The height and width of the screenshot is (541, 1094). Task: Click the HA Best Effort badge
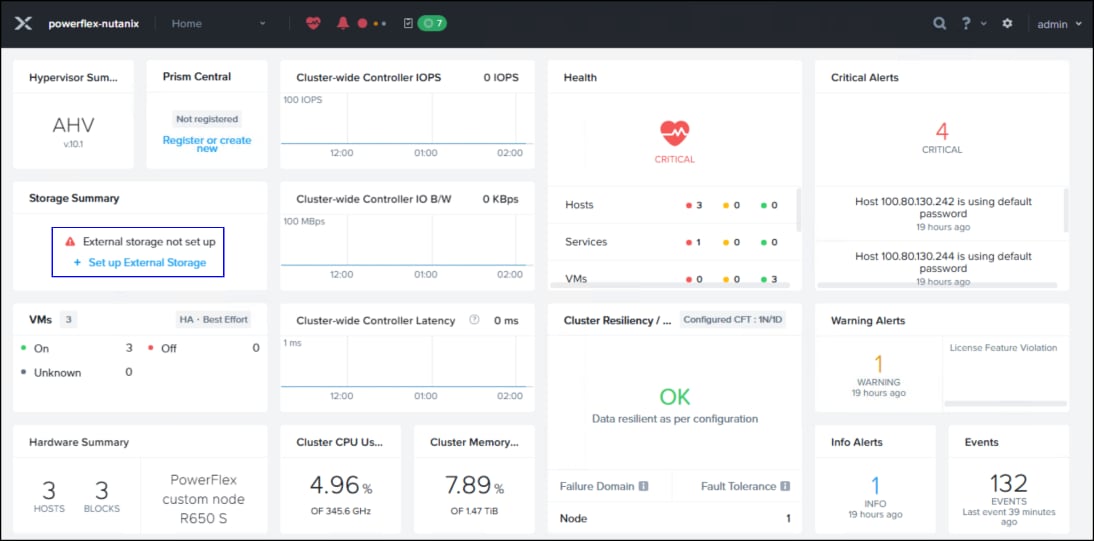click(213, 320)
